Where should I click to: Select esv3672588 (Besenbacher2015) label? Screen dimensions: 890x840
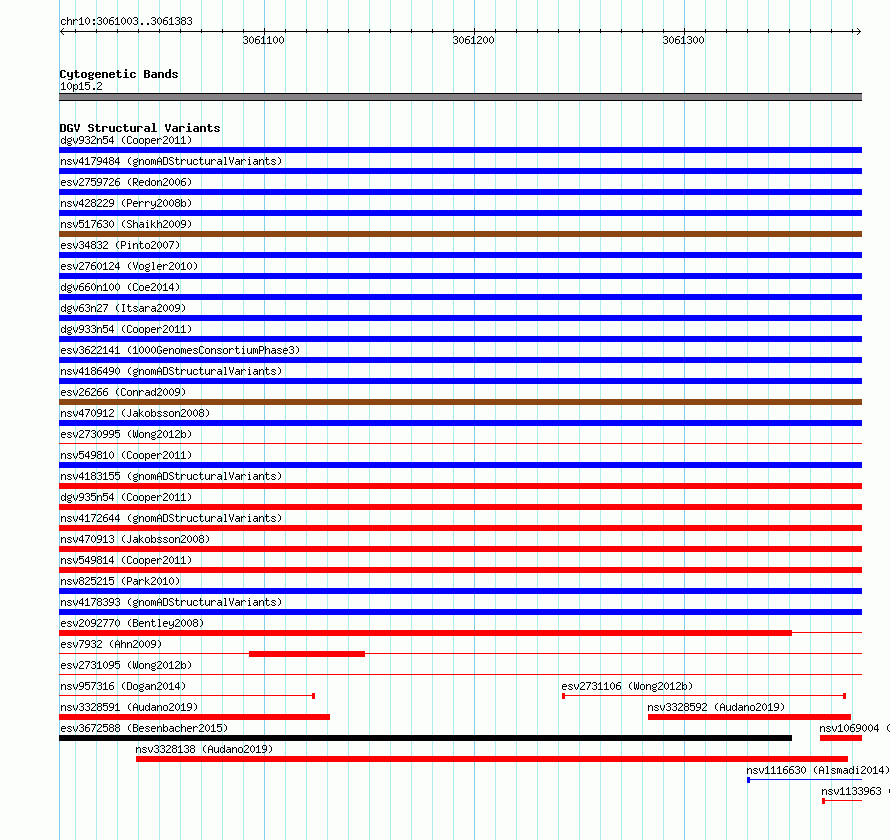click(144, 728)
